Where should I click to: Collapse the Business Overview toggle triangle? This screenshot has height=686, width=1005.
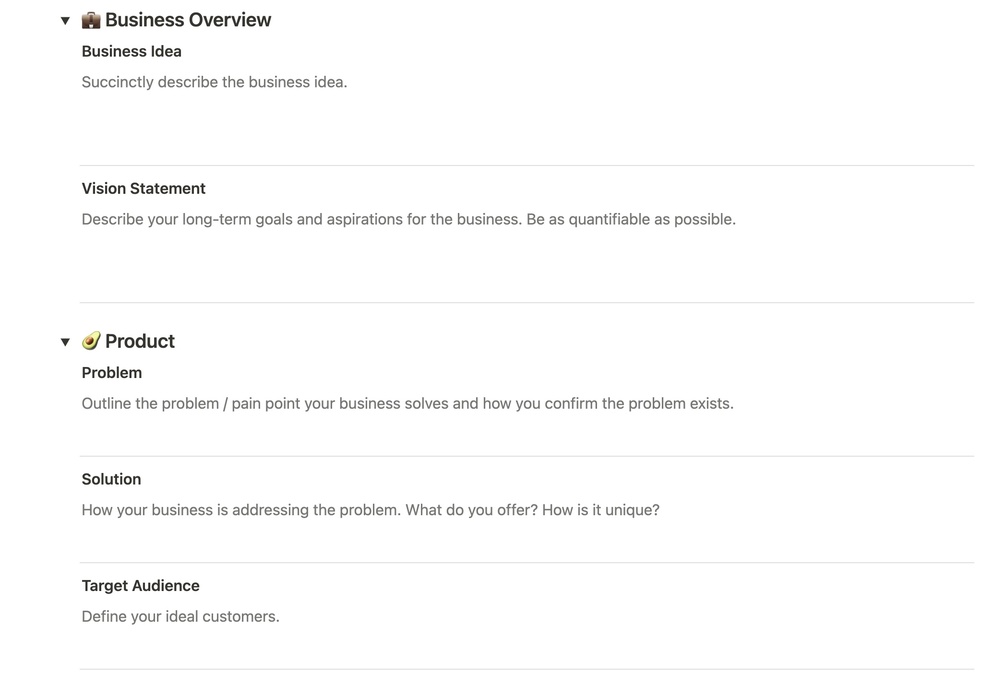pyautogui.click(x=65, y=21)
